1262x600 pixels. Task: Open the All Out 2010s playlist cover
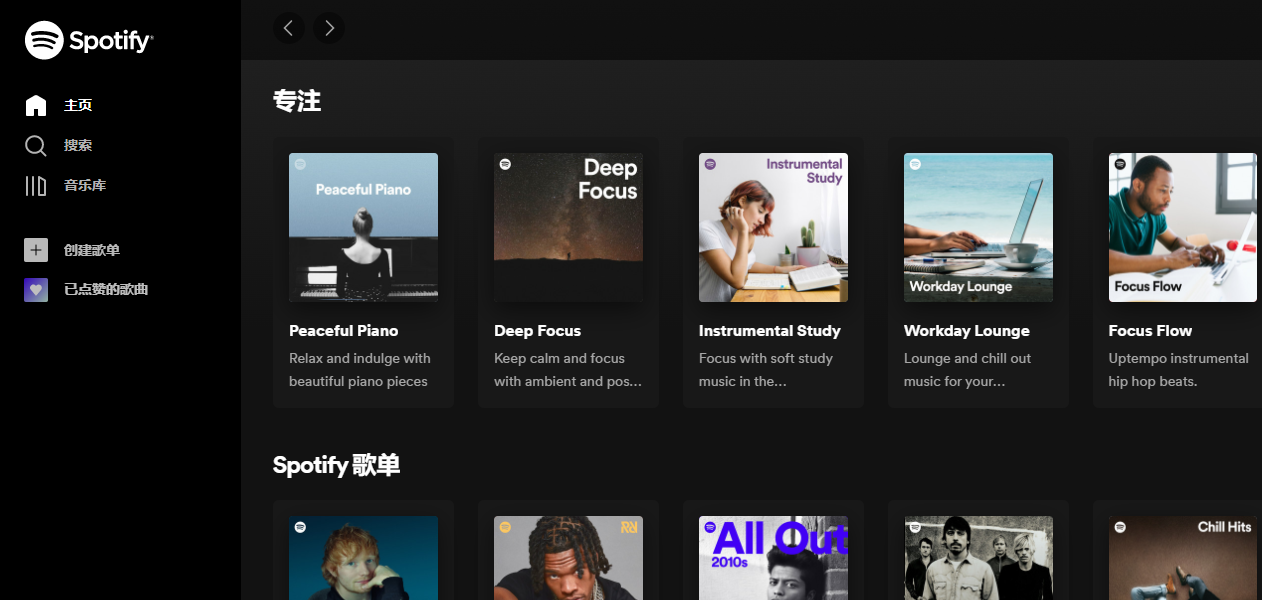point(773,558)
